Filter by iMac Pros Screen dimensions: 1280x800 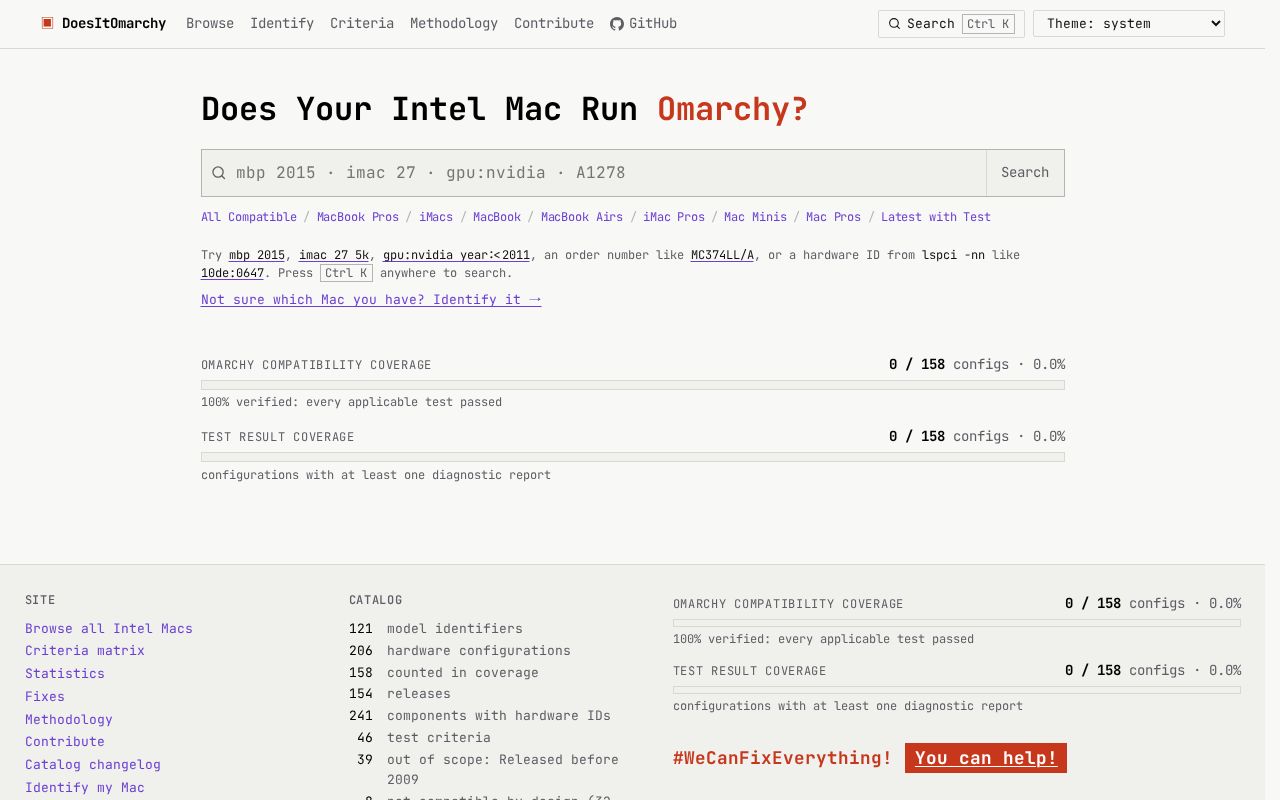tap(674, 217)
